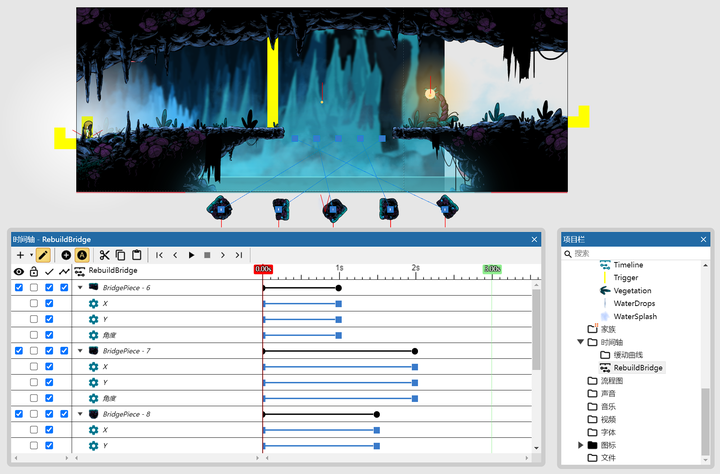Play the RebuildBridge timeline
The width and height of the screenshot is (720, 474).
191,255
